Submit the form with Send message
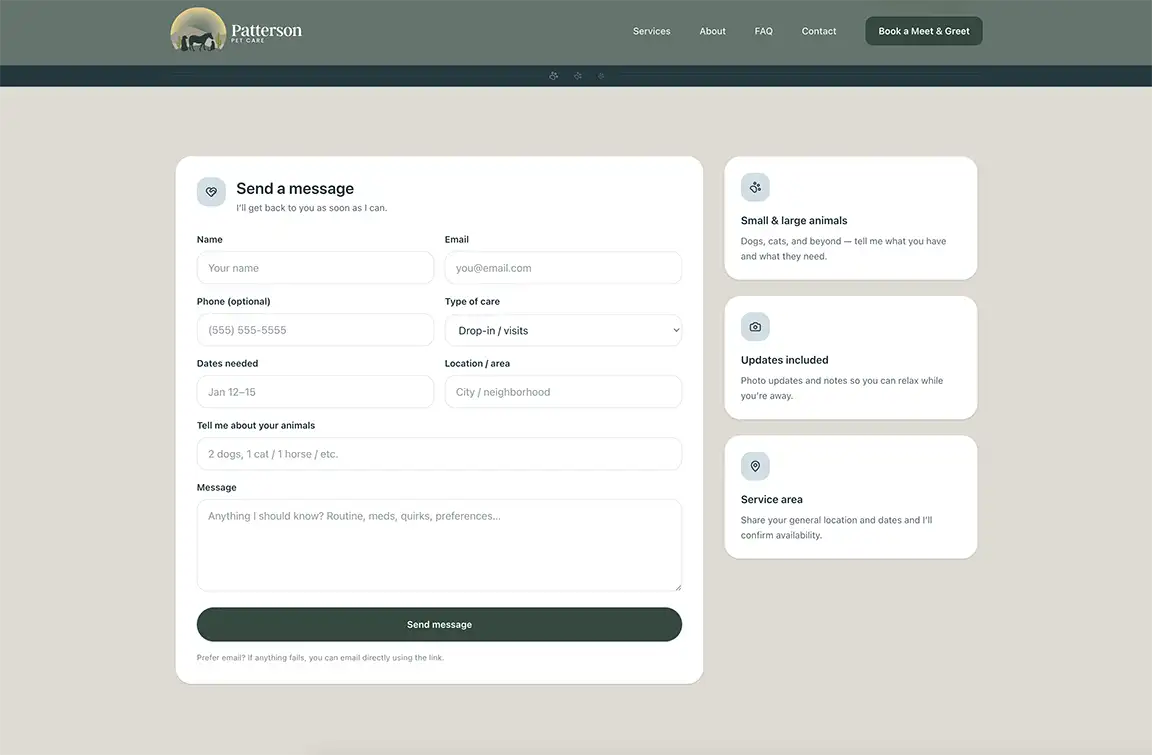 coord(439,624)
